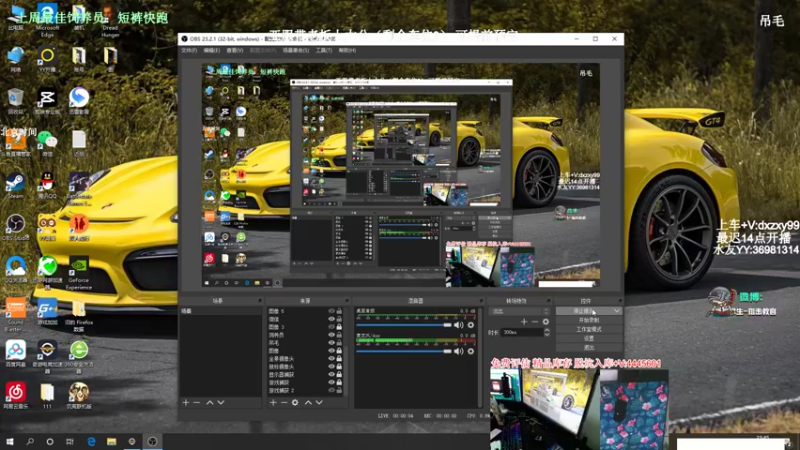Toggle visibility of 显示器捕获 source
Screen dimensions: 800x450
tap(331, 374)
